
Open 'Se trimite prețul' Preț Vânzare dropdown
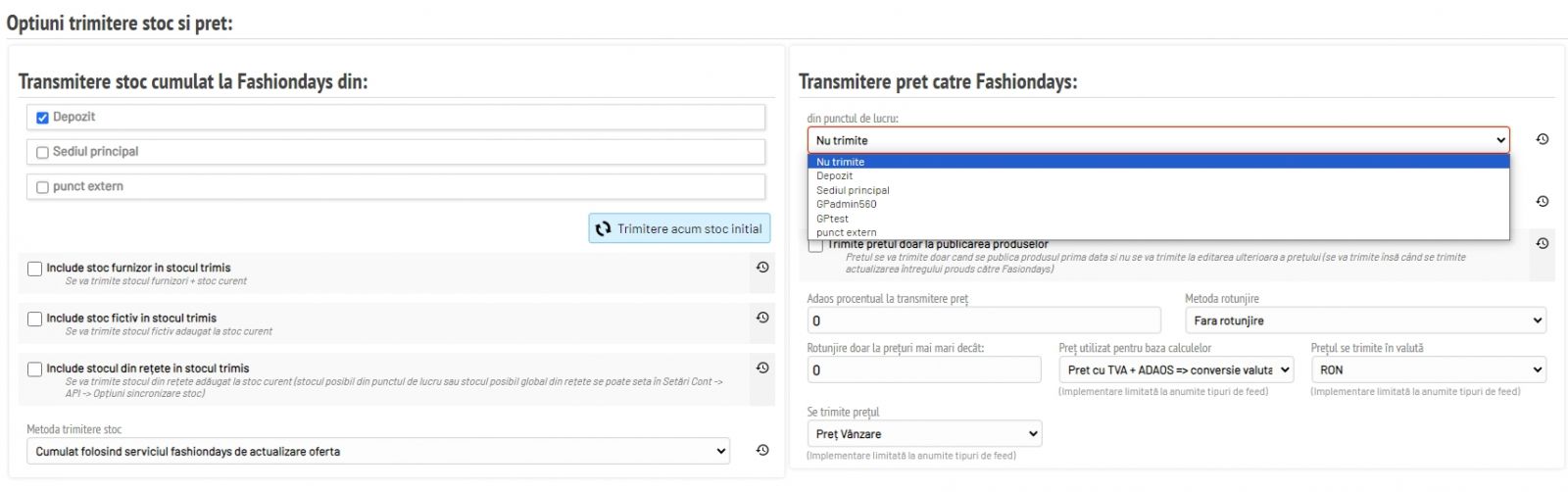[923, 433]
